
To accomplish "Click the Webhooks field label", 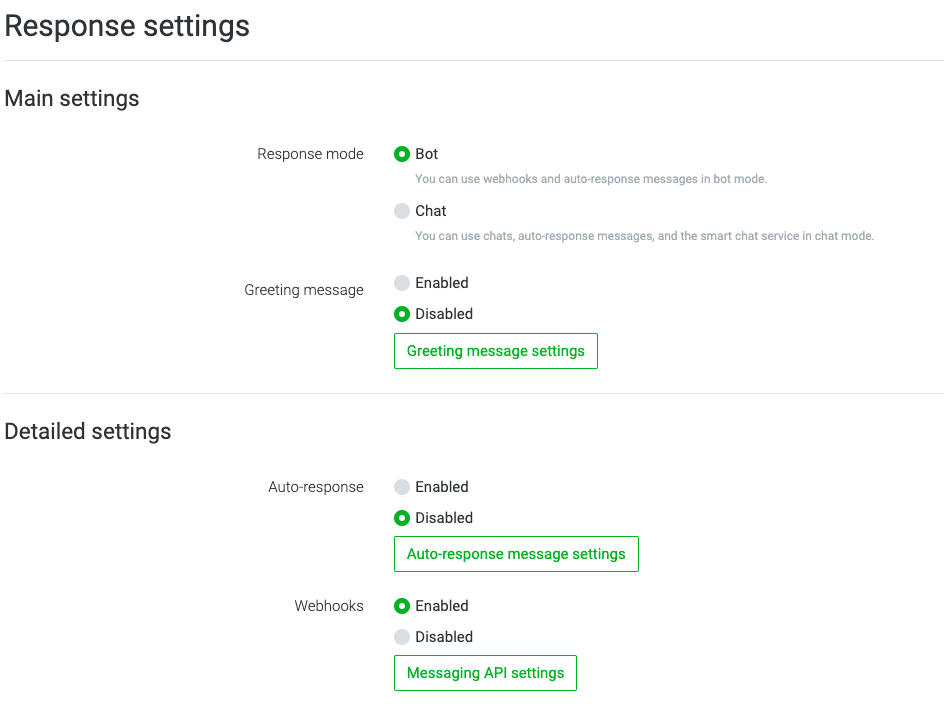I will coord(329,606).
